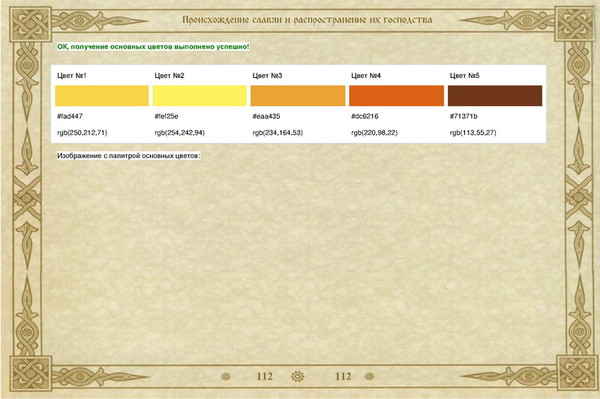The height and width of the screenshot is (399, 600).
Task: Click the top-right corner knot ornament
Action: pos(576,24)
